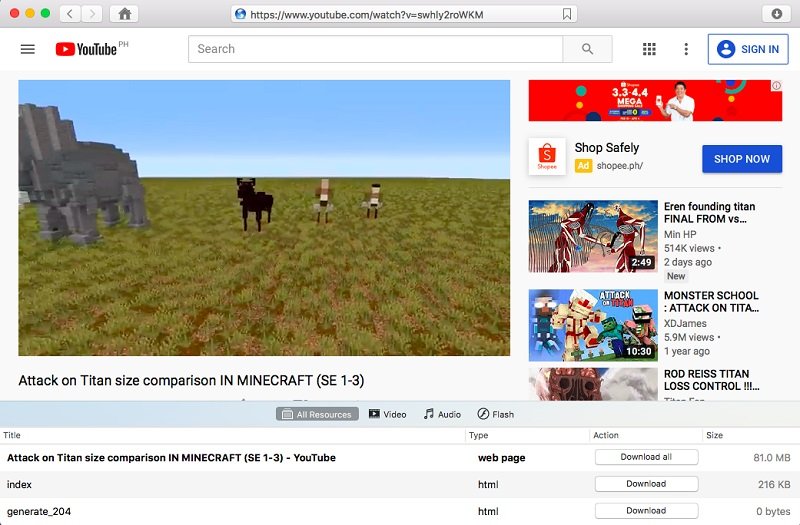
Task: Select 'Attack on Titan size comparison' resource row title
Action: [x=171, y=458]
